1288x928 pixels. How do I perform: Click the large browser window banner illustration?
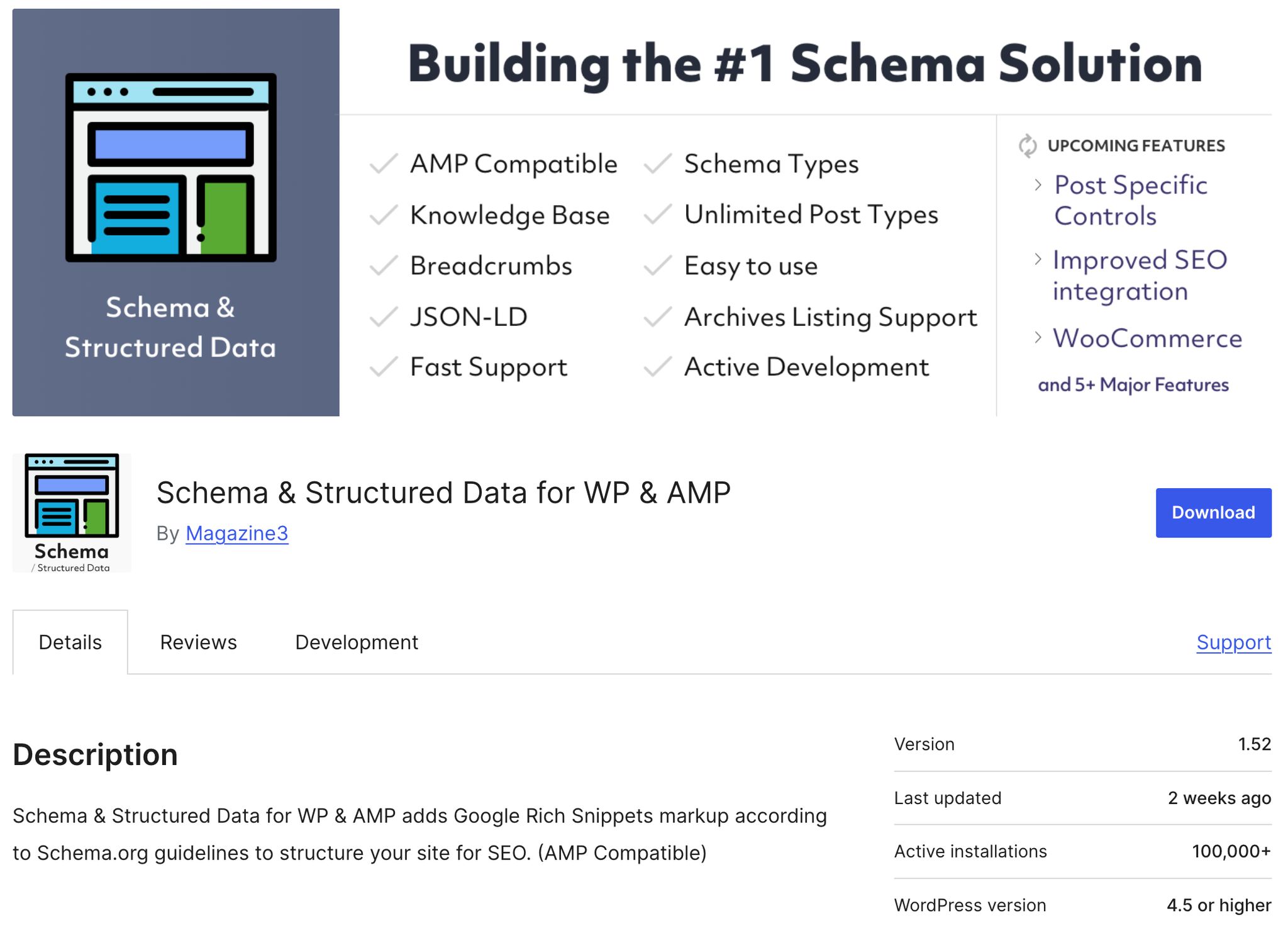tap(170, 167)
